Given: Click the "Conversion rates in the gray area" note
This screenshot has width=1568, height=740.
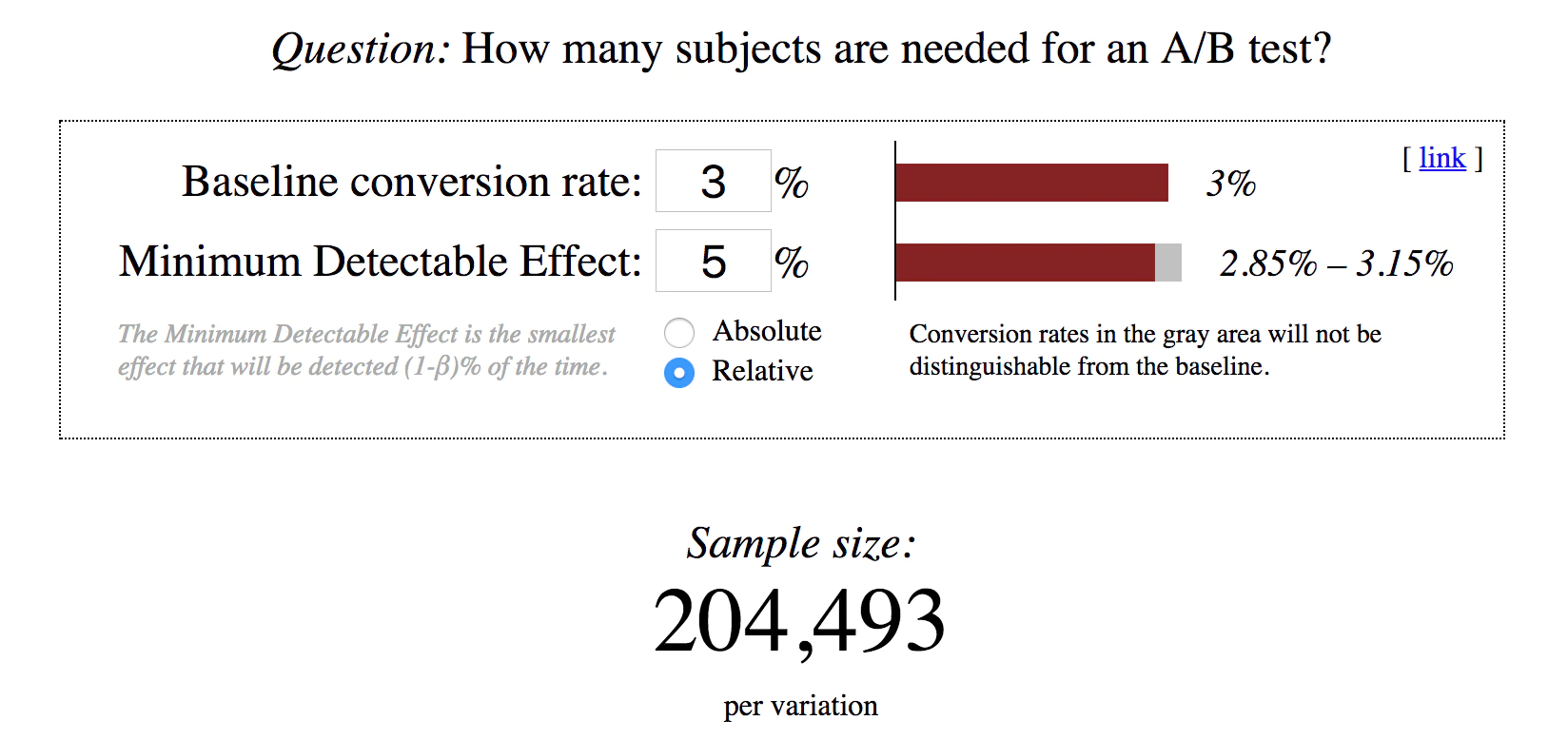Looking at the screenshot, I should (x=1145, y=350).
